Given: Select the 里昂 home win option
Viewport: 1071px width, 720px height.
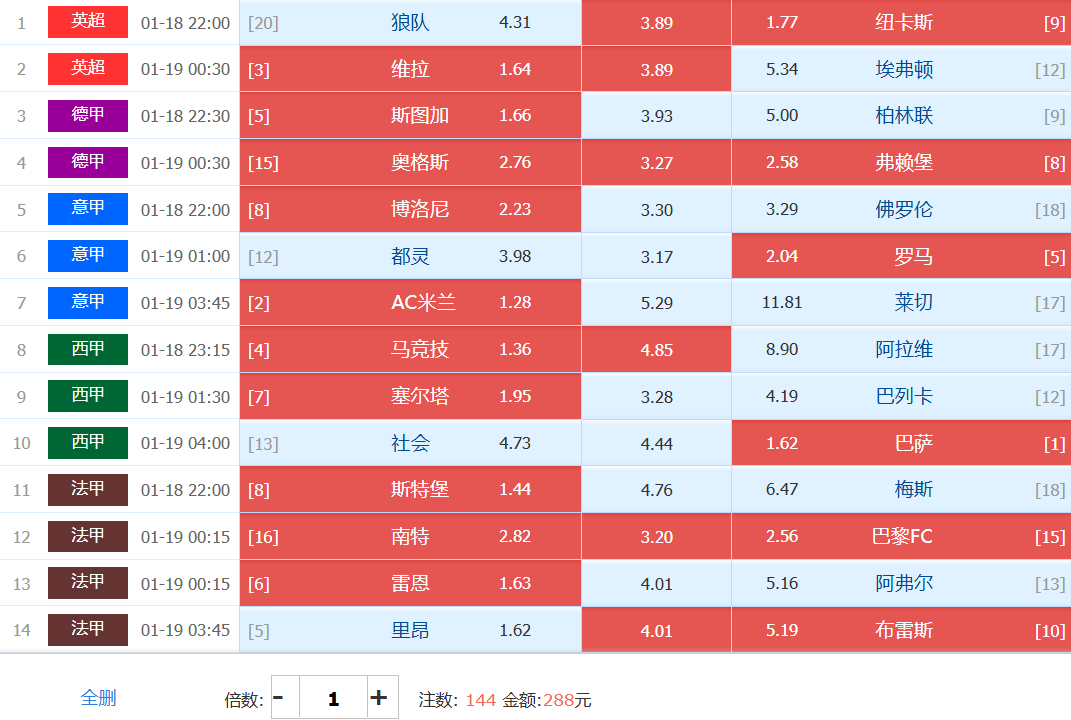Looking at the screenshot, I should 410,630.
